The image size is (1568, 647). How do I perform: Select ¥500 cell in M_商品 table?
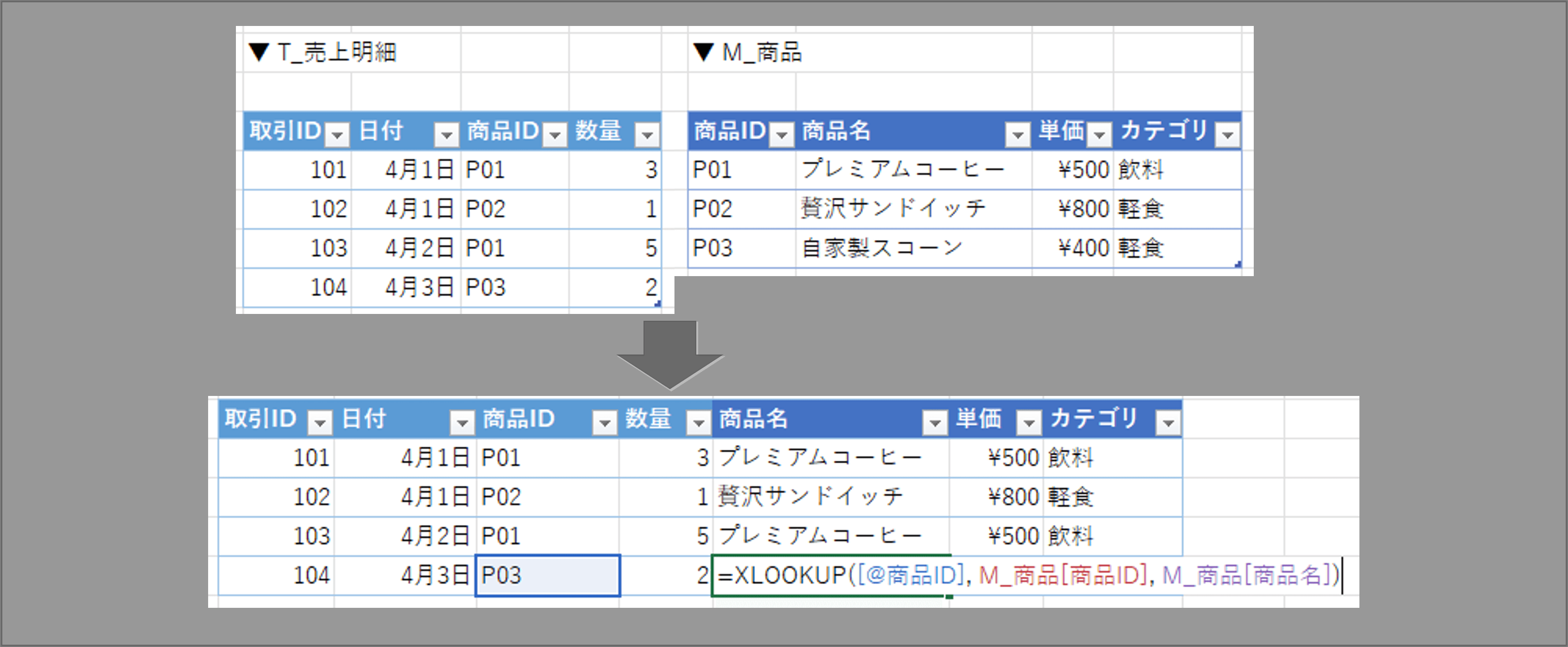[x=1073, y=169]
